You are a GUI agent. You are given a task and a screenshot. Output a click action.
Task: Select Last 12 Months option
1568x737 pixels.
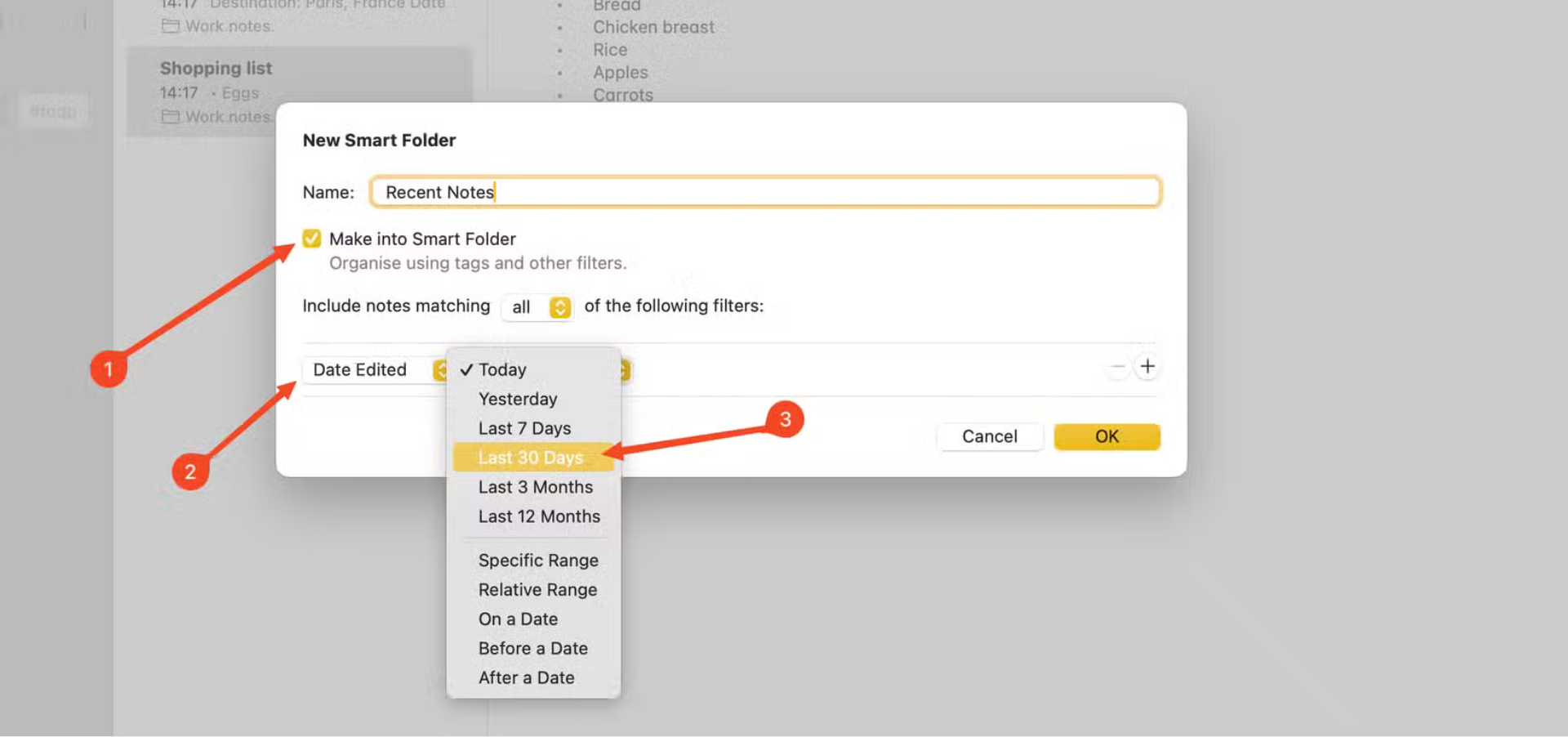(539, 516)
